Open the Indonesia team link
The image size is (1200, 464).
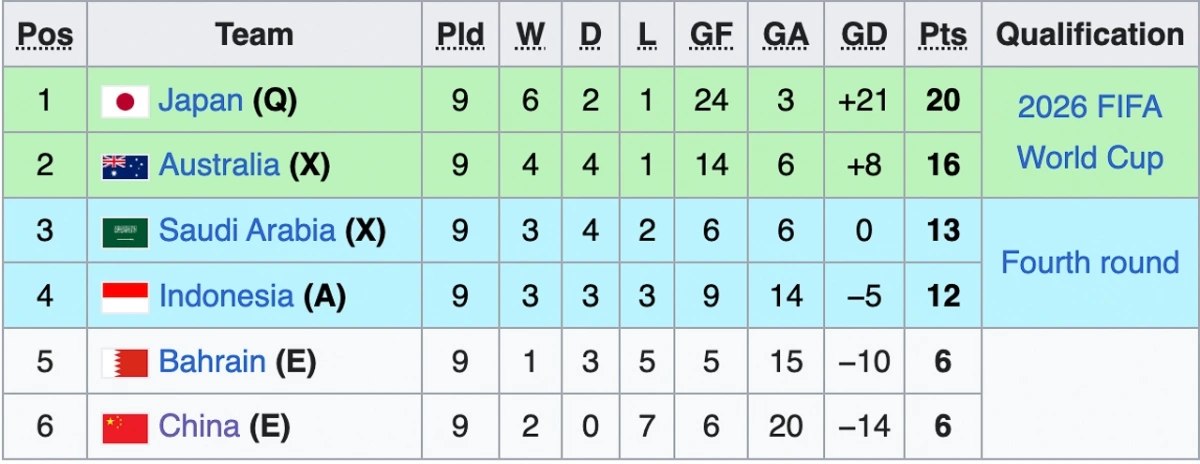pos(226,296)
